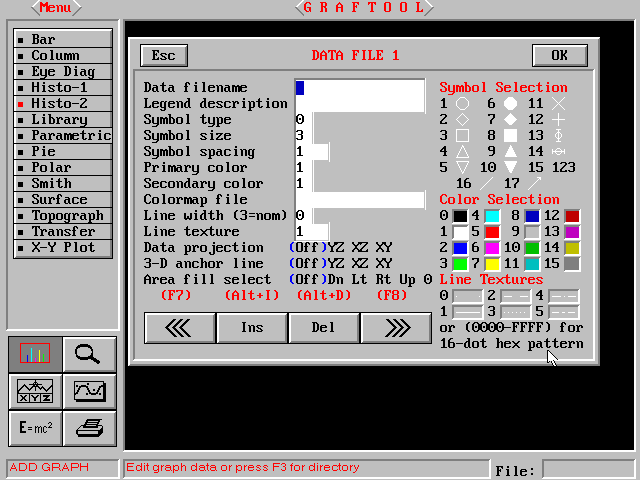The height and width of the screenshot is (480, 640).
Task: Click the Esc button
Action: coord(164,55)
